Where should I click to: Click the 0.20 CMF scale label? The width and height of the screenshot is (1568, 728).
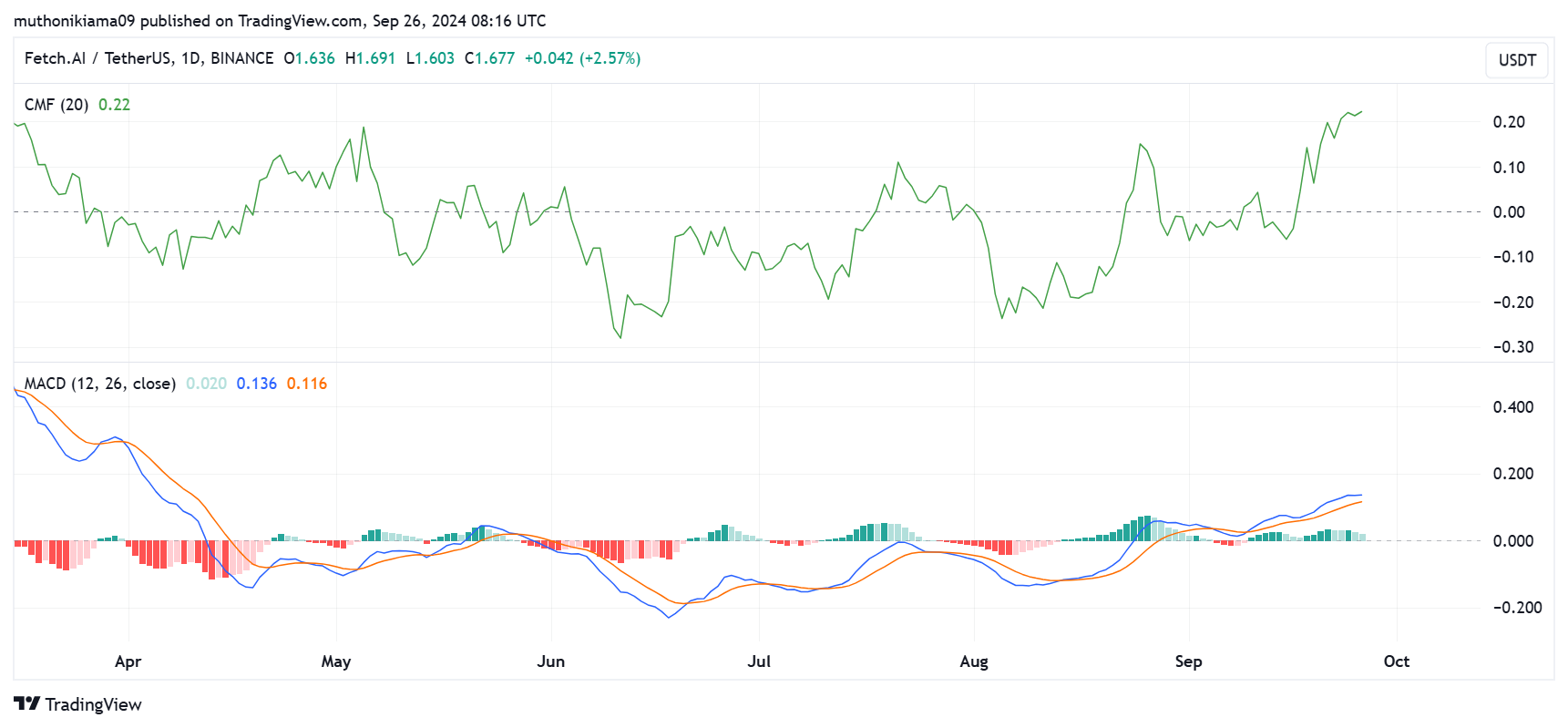(1509, 122)
